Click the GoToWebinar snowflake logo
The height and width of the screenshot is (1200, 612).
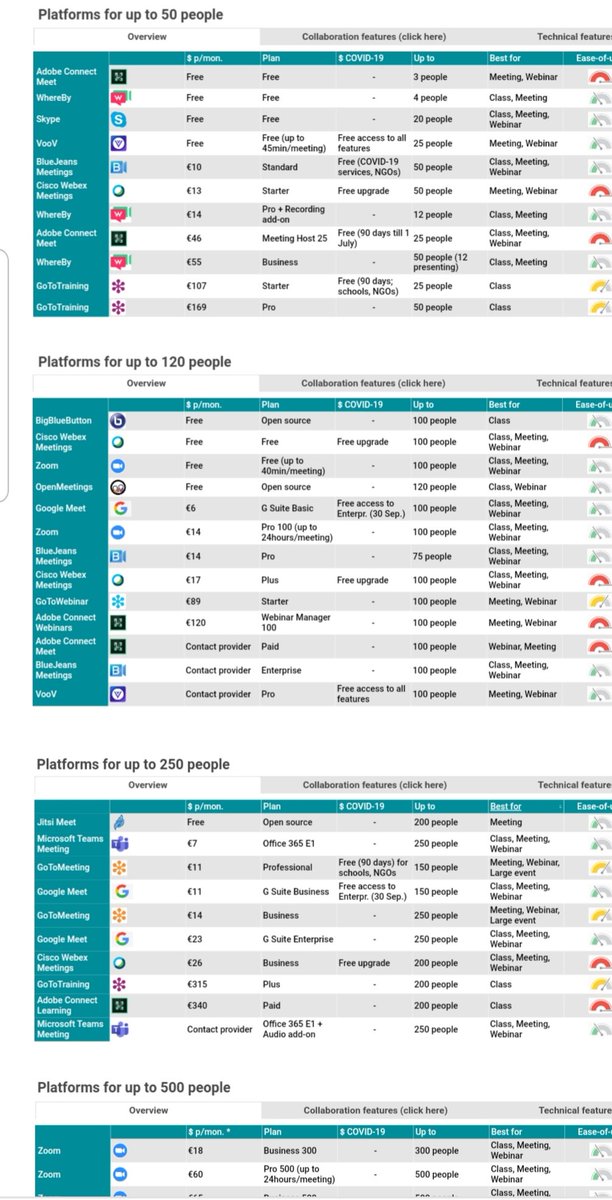(x=116, y=600)
